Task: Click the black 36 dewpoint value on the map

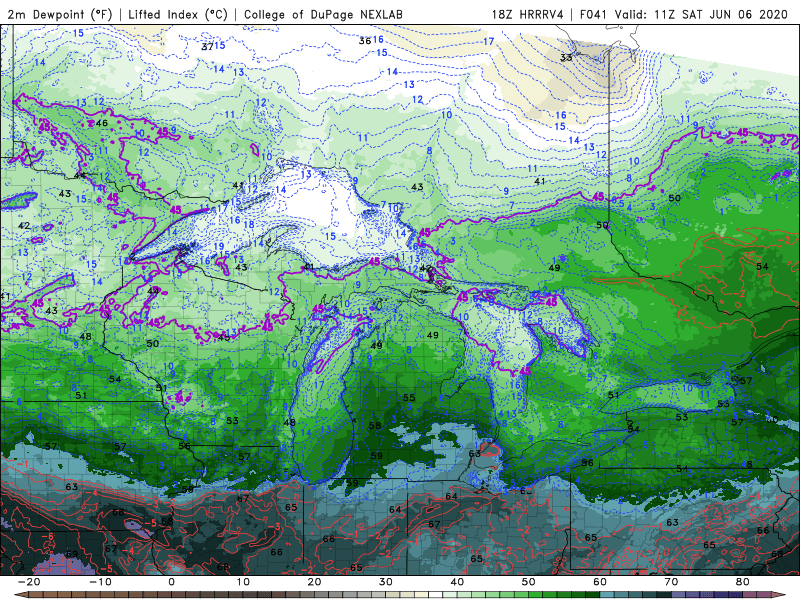Action: [365, 41]
